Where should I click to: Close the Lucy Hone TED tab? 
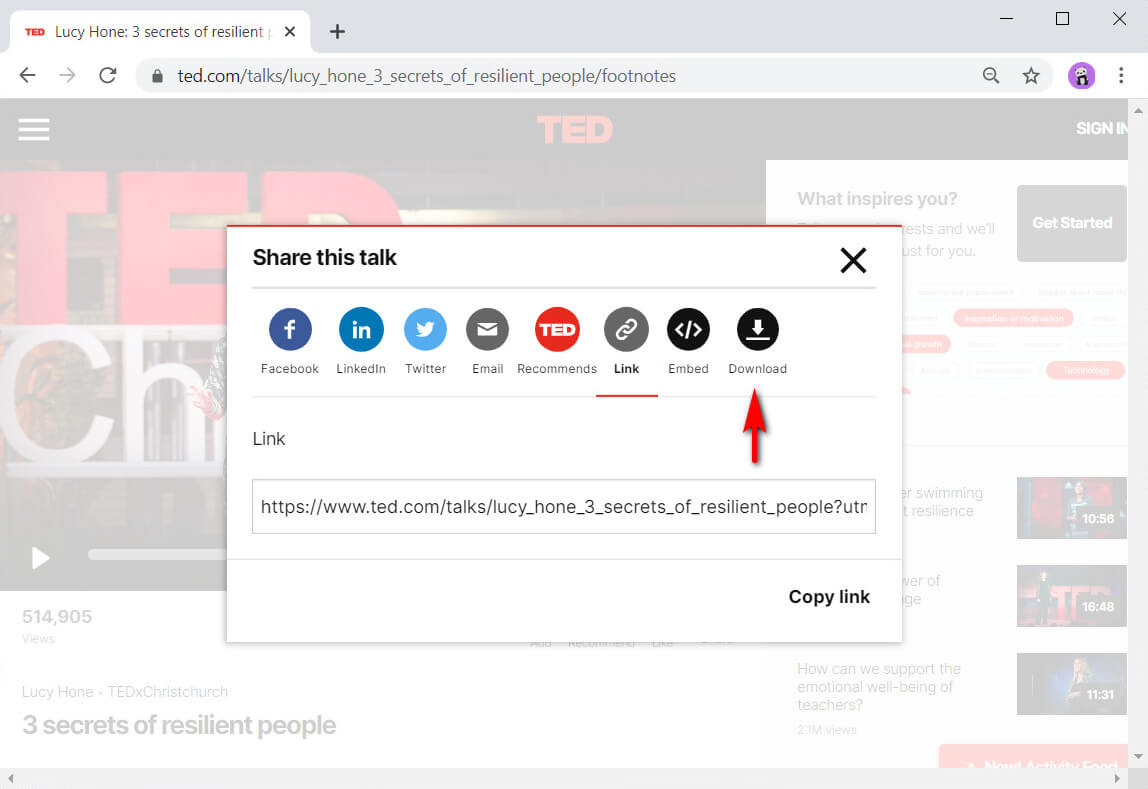click(290, 31)
